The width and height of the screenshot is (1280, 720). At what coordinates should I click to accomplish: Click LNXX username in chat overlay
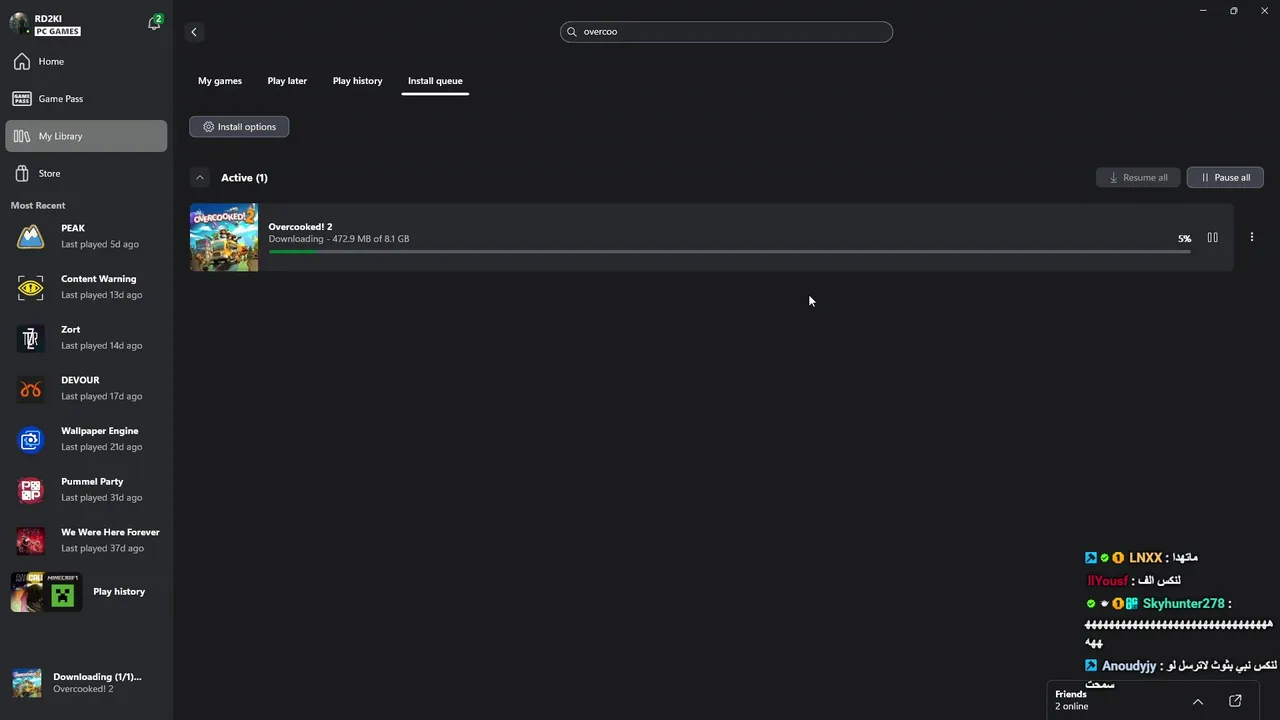click(x=1145, y=558)
